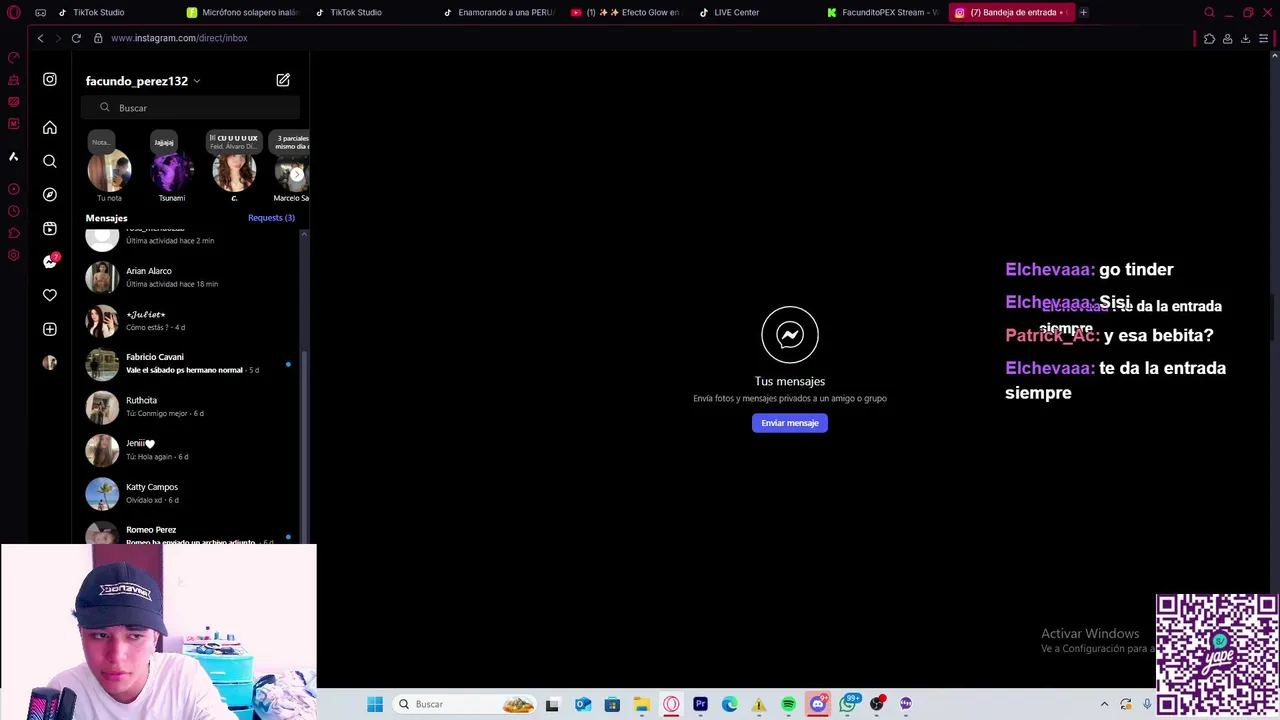This screenshot has width=1280, height=720.
Task: Open Notifications heart icon
Action: coord(50,295)
